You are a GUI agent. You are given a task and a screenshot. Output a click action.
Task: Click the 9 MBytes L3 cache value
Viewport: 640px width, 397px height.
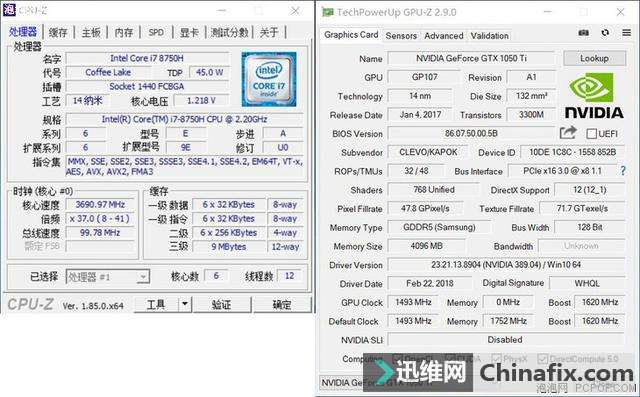click(229, 246)
